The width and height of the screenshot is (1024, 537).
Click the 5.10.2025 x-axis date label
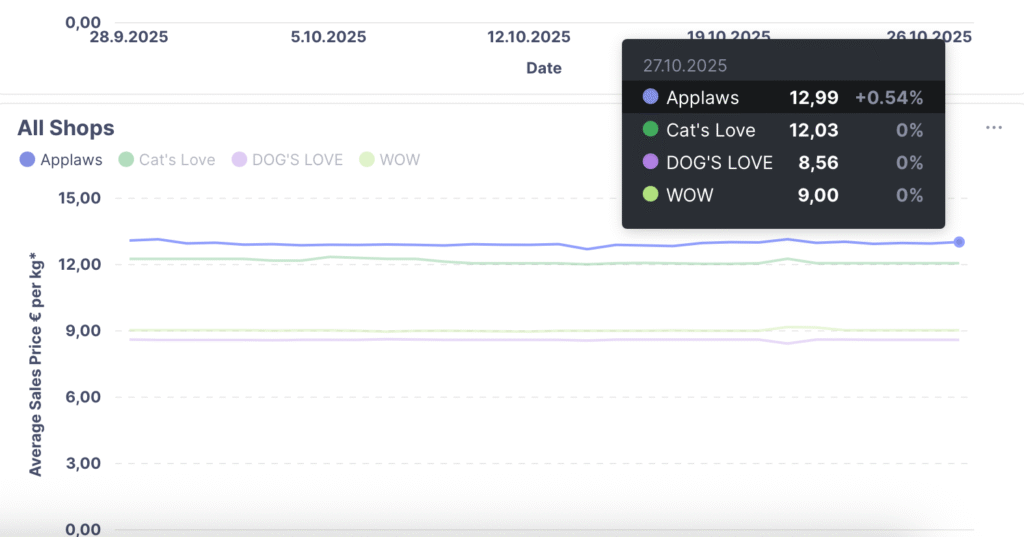[328, 37]
